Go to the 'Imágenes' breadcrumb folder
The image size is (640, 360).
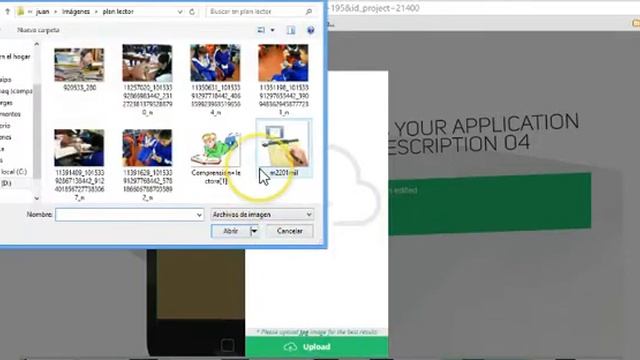(76, 12)
